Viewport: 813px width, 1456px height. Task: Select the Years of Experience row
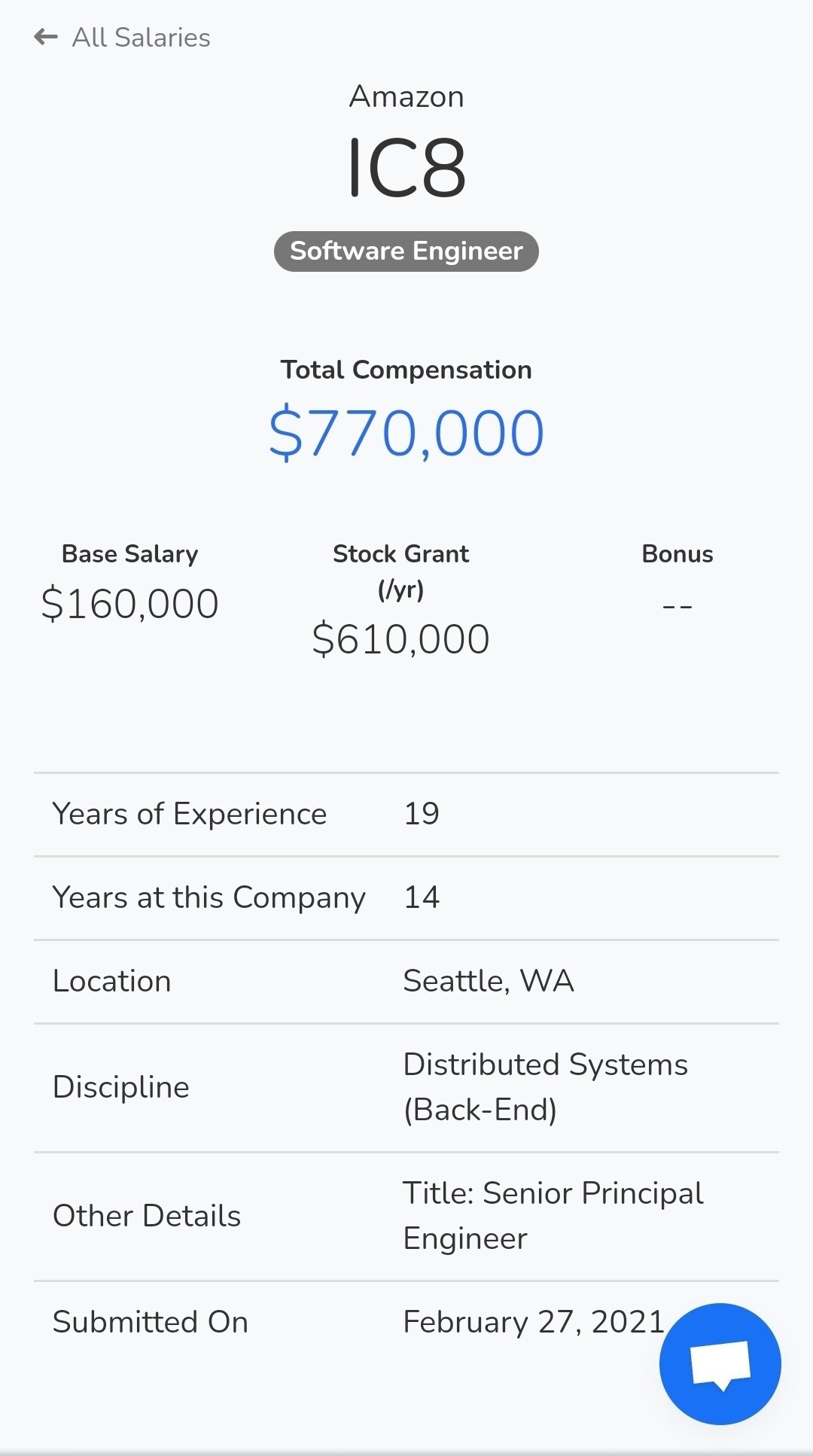(x=406, y=815)
